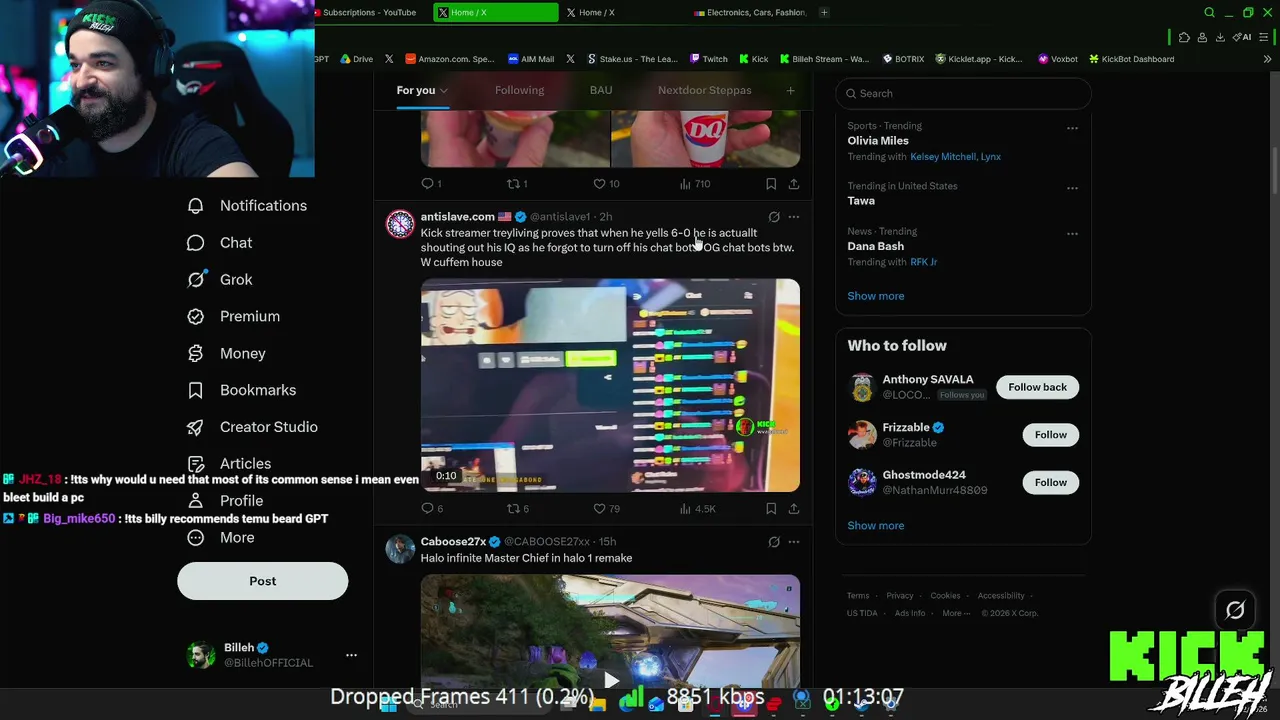Show hidden bookmarks overflow chevron
The width and height of the screenshot is (1280, 720).
pos(1267,59)
